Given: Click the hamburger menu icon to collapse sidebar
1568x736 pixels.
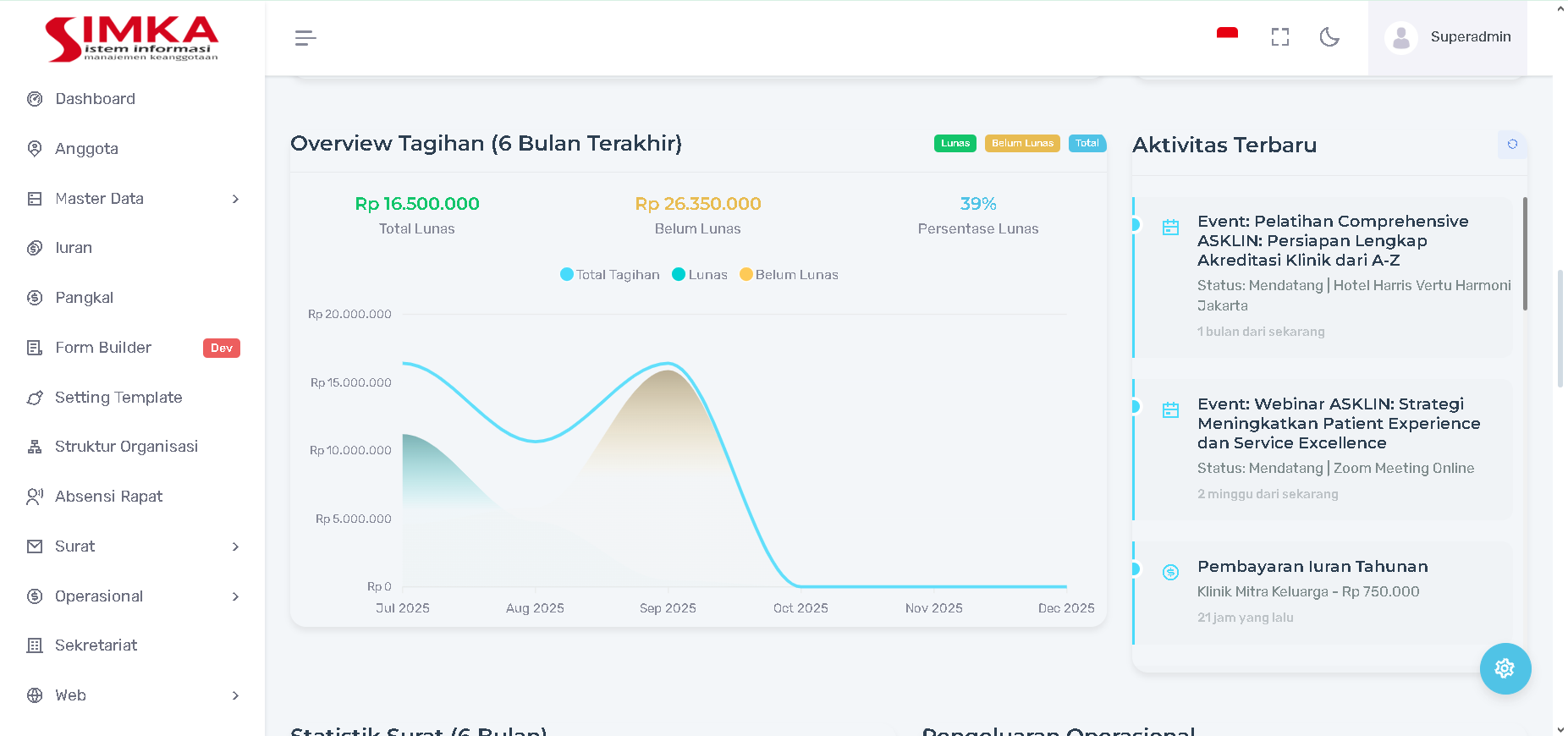Looking at the screenshot, I should click(305, 38).
